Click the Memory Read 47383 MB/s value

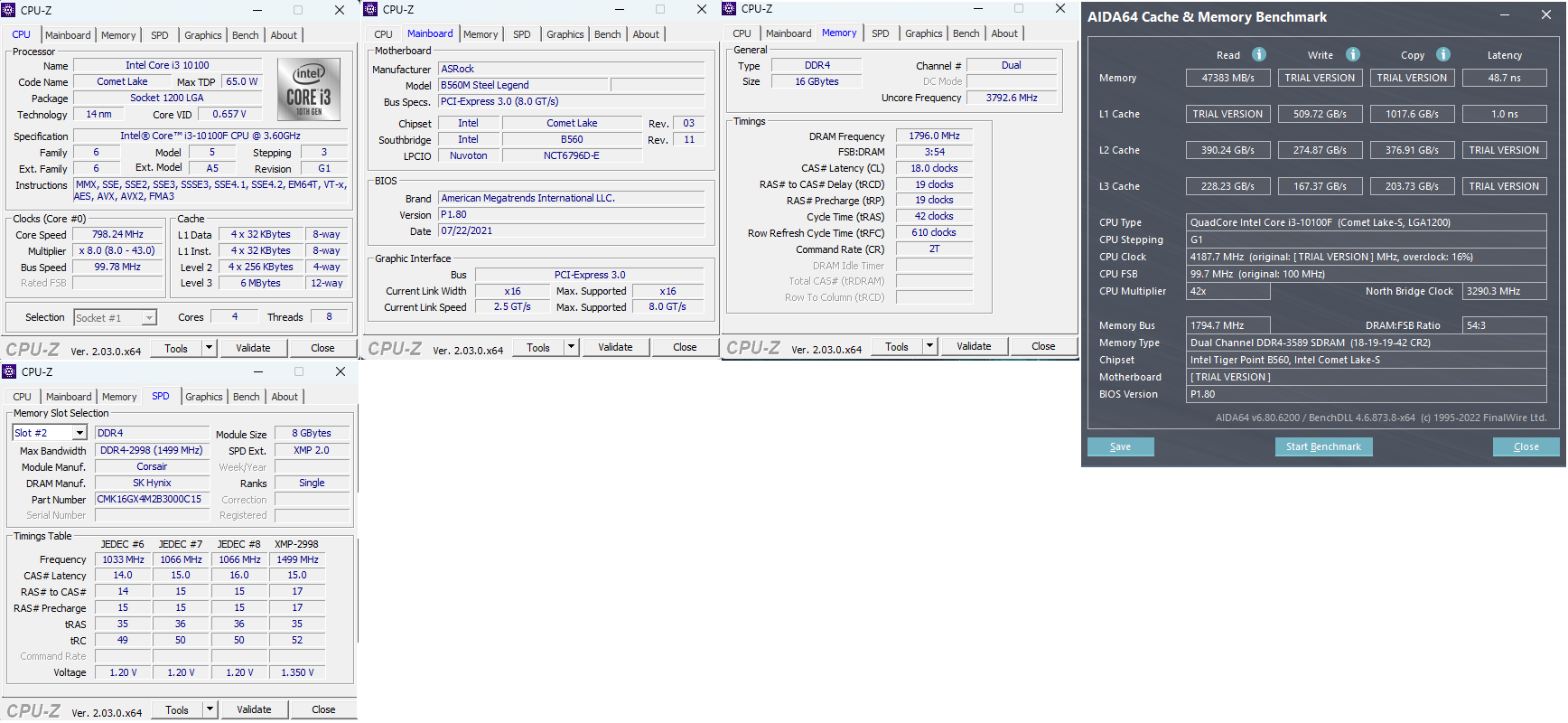pyautogui.click(x=1228, y=78)
